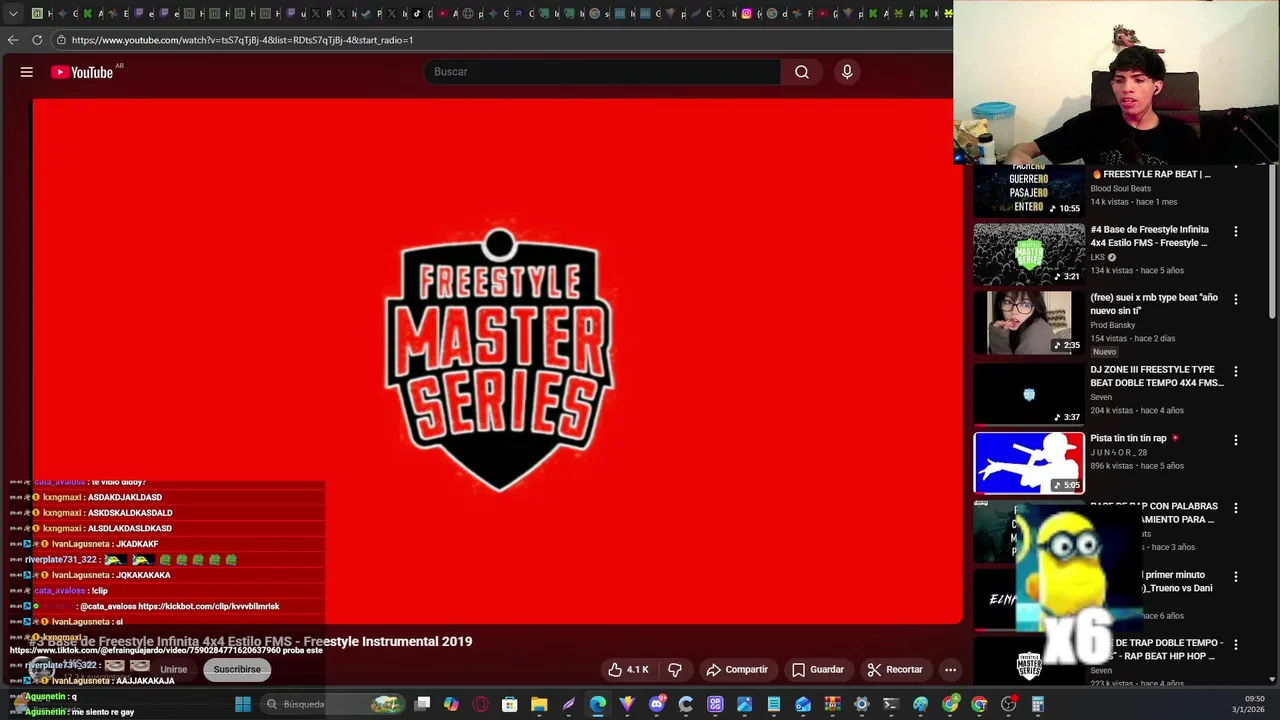The width and height of the screenshot is (1280, 720).
Task: Go to YouTube home via logo
Action: (83, 72)
